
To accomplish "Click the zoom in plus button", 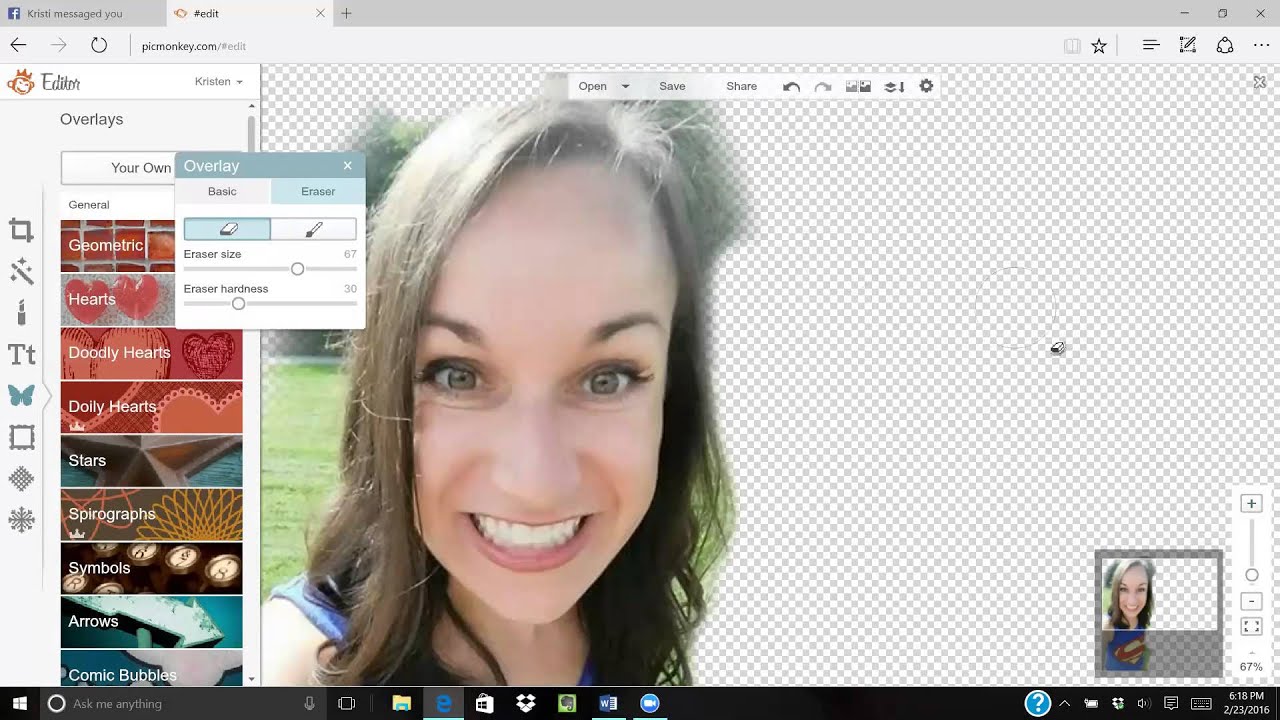I will coord(1251,504).
